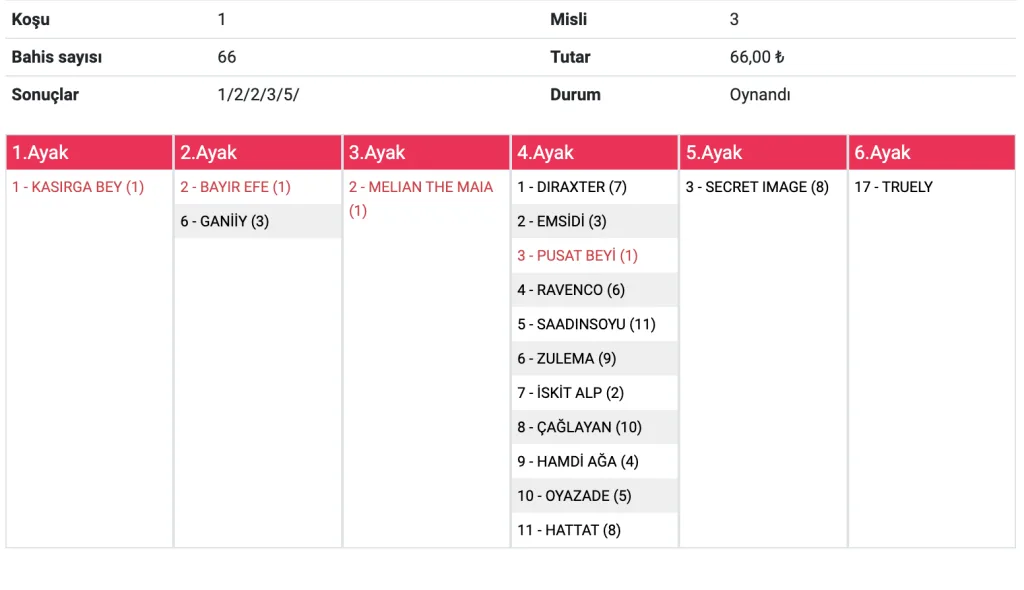Select the SAADINSOYU horse row

pyautogui.click(x=586, y=324)
